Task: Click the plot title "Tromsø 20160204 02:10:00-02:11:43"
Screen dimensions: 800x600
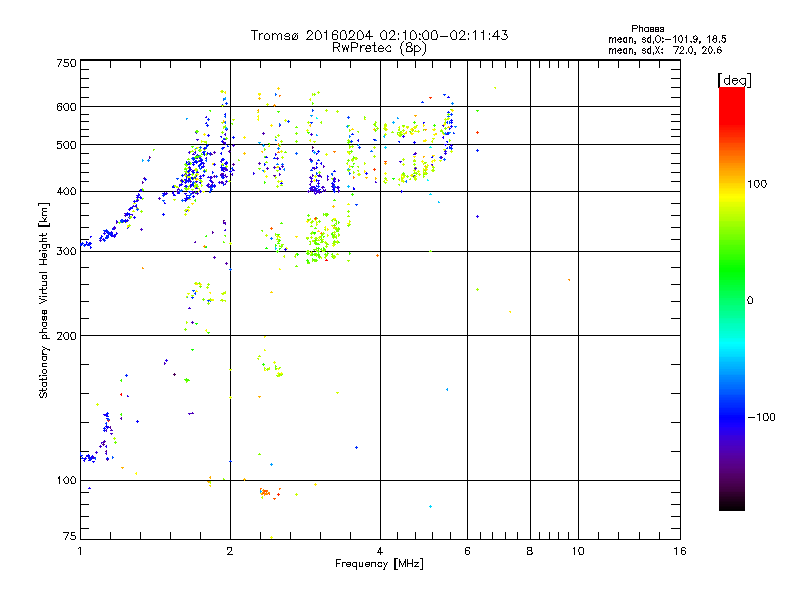Action: click(x=379, y=35)
